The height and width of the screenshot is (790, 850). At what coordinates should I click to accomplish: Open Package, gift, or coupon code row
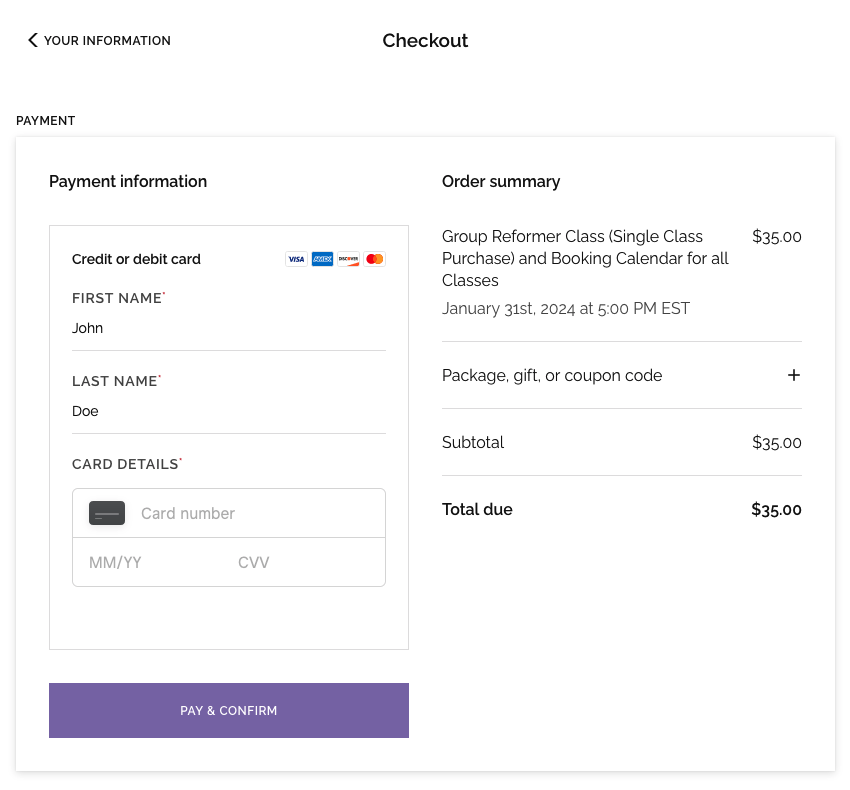point(622,375)
